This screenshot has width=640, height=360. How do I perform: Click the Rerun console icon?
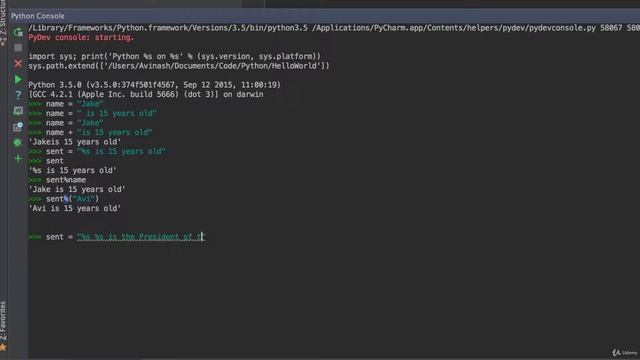coord(18,32)
